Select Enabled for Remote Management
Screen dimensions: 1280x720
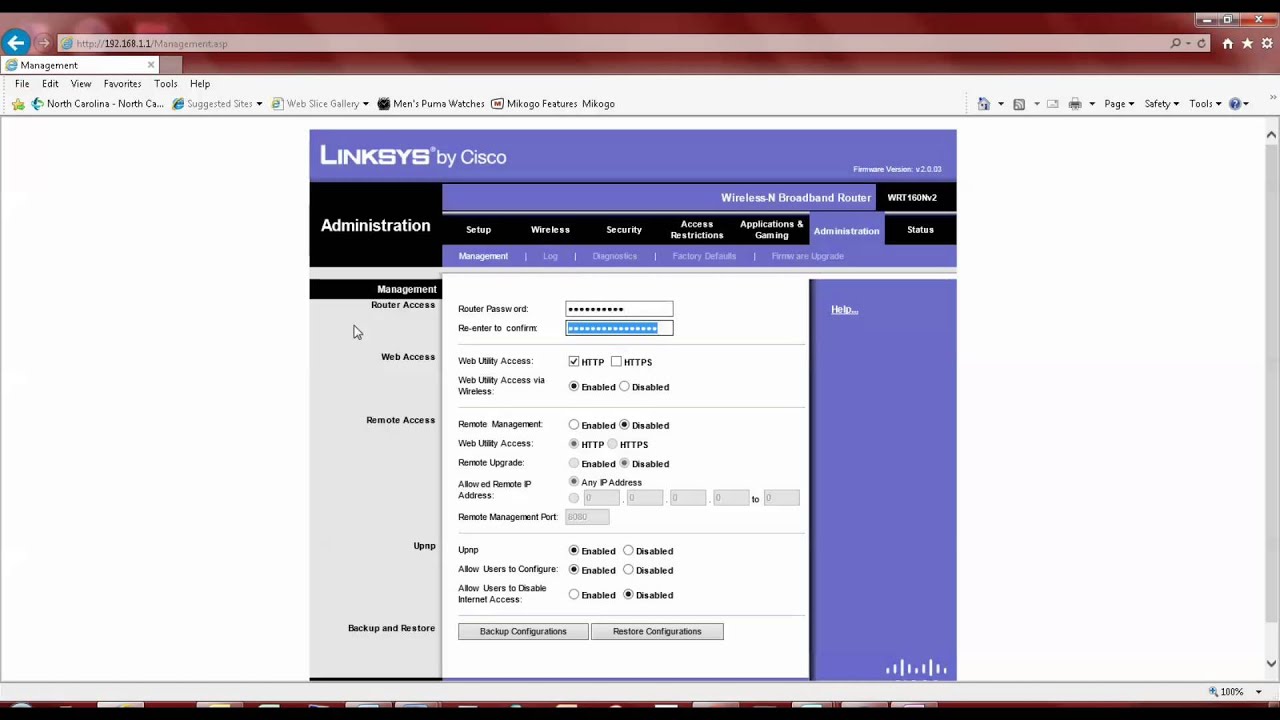coord(574,425)
